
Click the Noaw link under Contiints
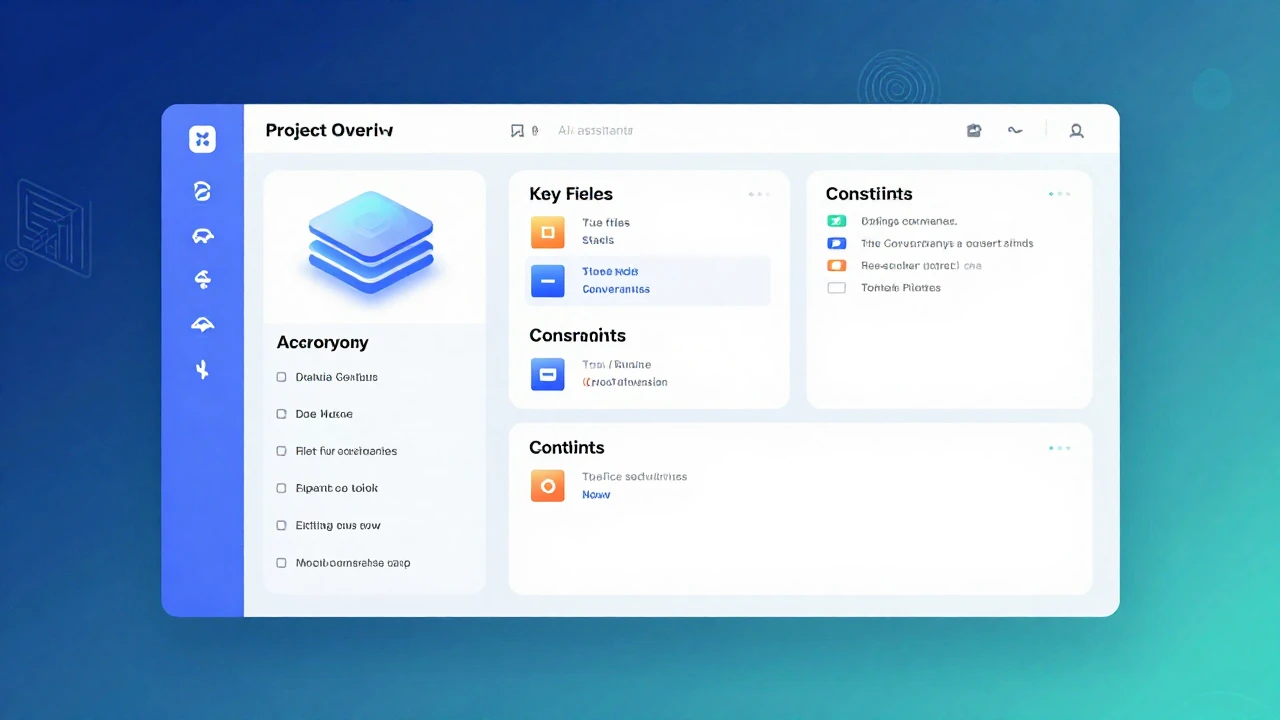coord(596,495)
